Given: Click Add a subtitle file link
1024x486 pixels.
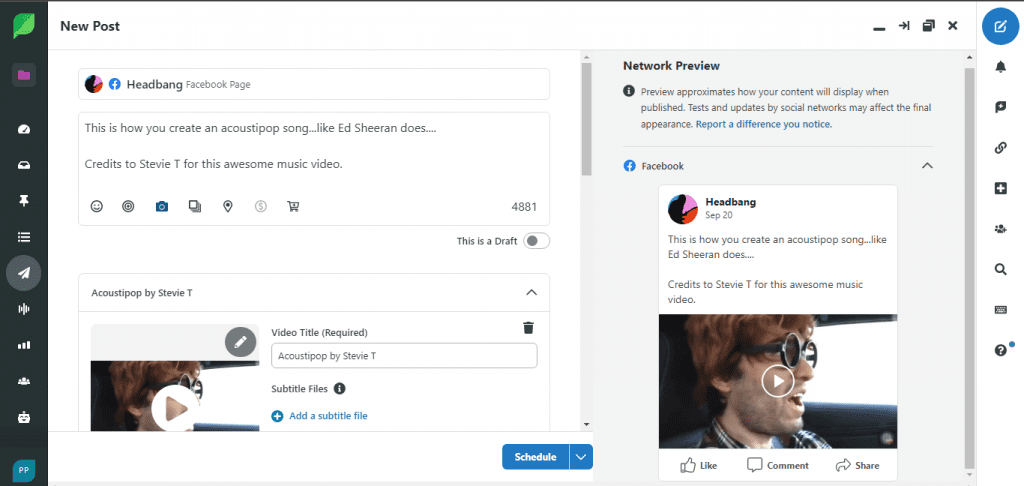Looking at the screenshot, I should coord(319,415).
